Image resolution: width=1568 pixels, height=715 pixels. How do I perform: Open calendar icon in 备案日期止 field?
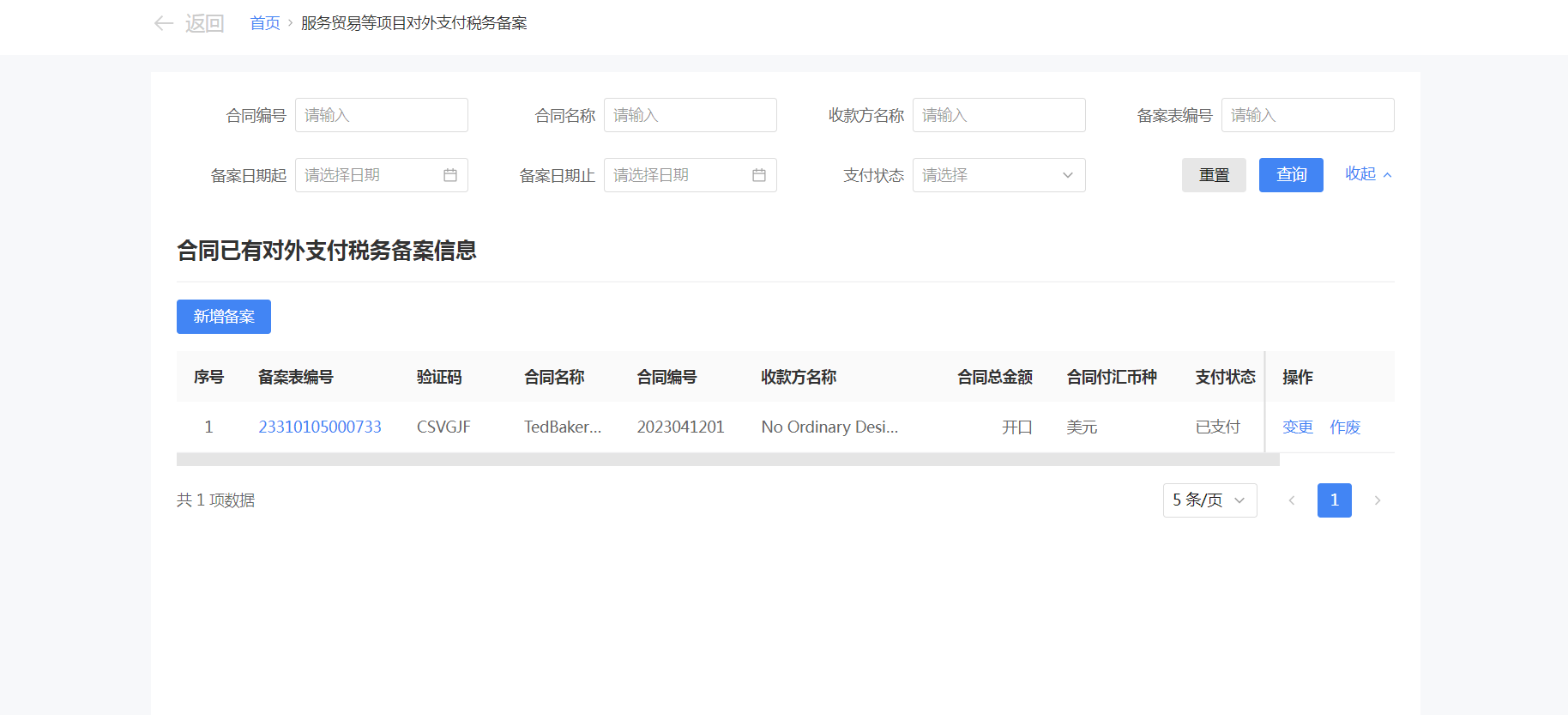759,175
